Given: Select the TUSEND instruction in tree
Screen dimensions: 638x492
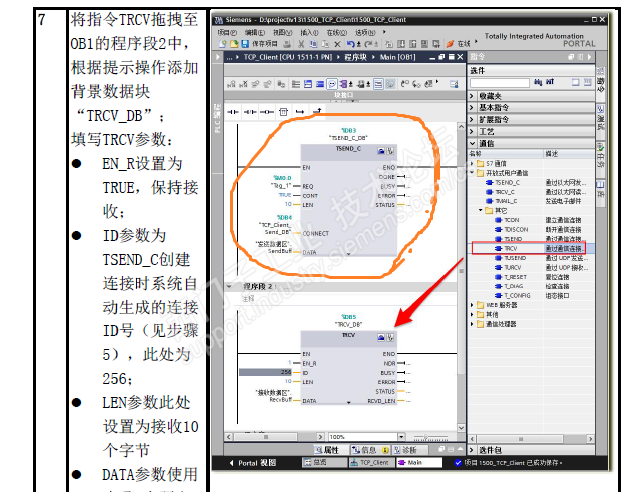Looking at the screenshot, I should [x=515, y=258].
